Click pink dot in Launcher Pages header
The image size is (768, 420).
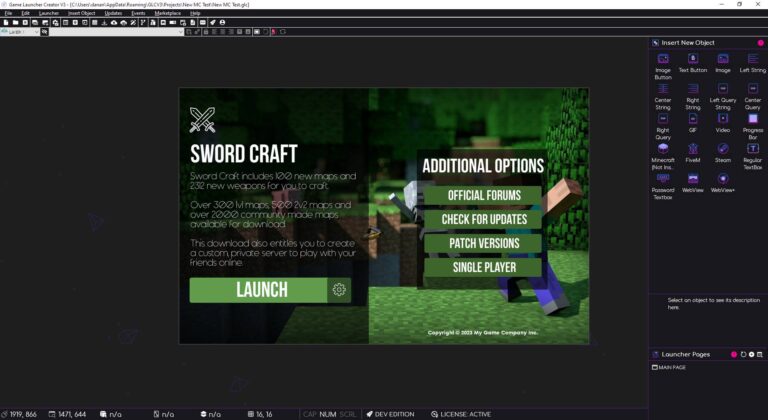[734, 354]
